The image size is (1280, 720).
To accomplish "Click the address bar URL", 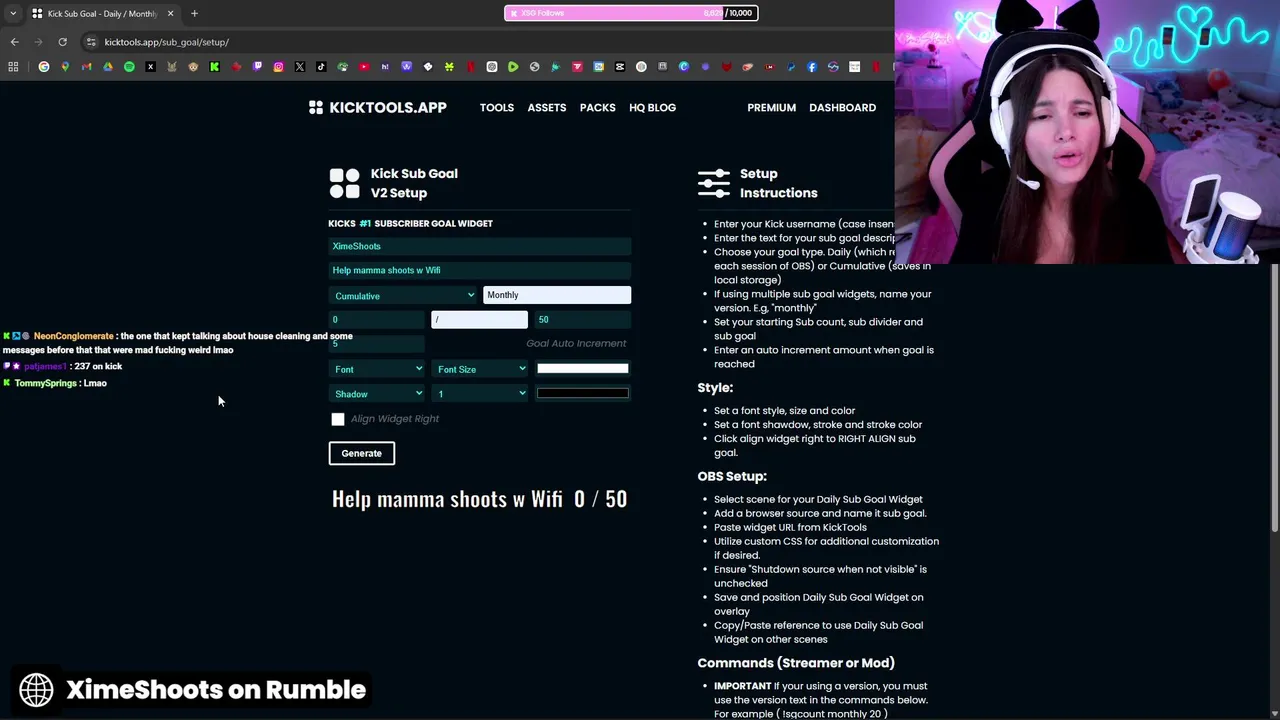I will (167, 42).
